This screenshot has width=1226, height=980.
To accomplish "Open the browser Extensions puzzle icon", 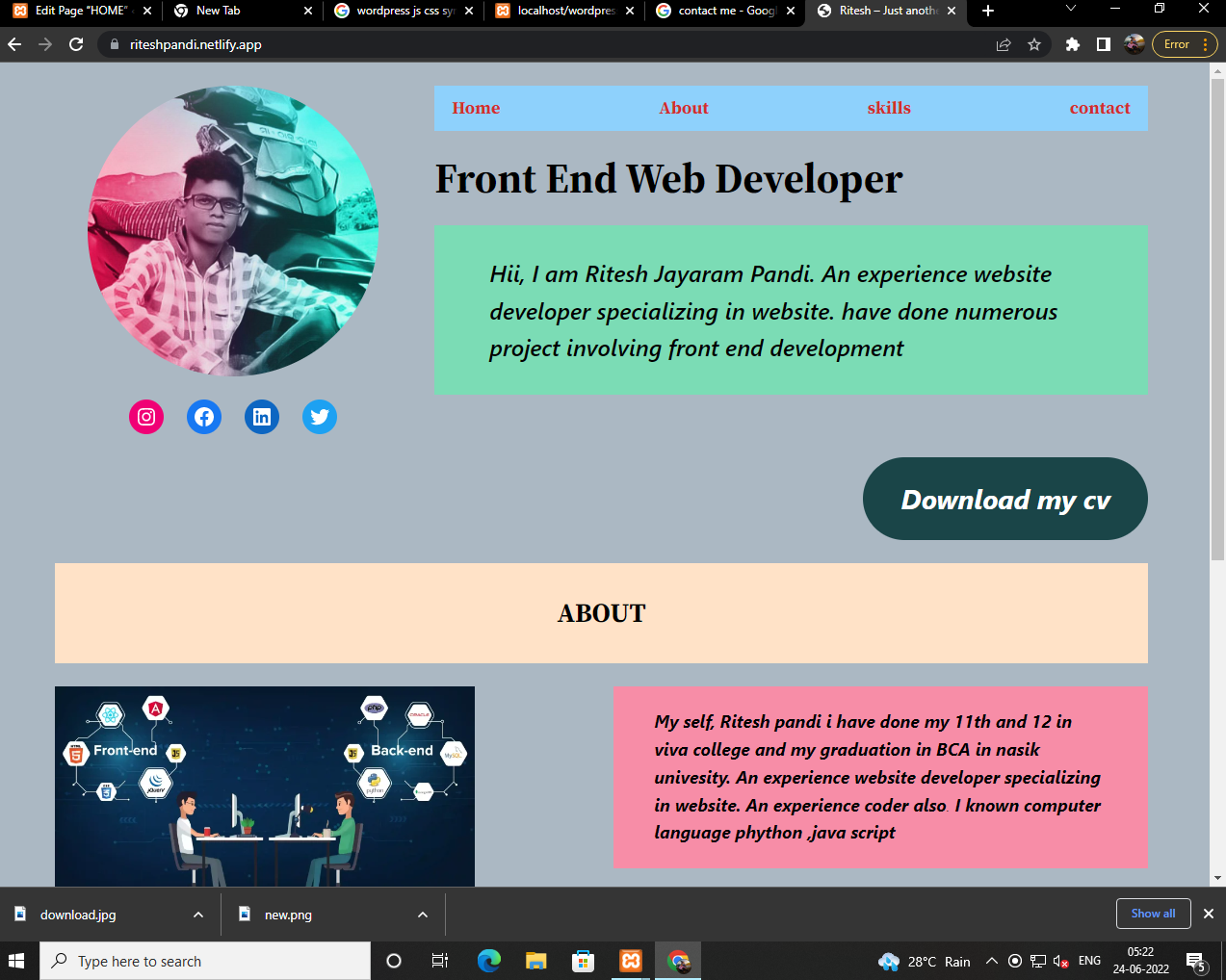I will pos(1073,44).
